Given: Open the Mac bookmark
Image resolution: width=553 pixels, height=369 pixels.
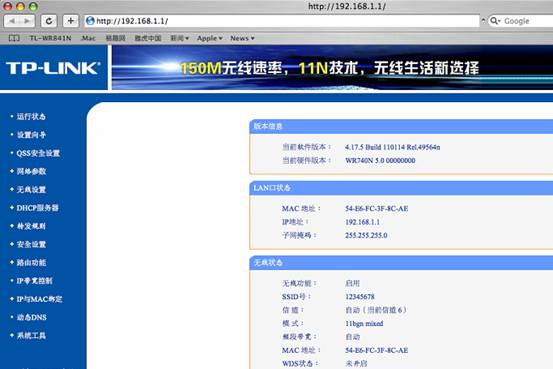Looking at the screenshot, I should (x=88, y=38).
